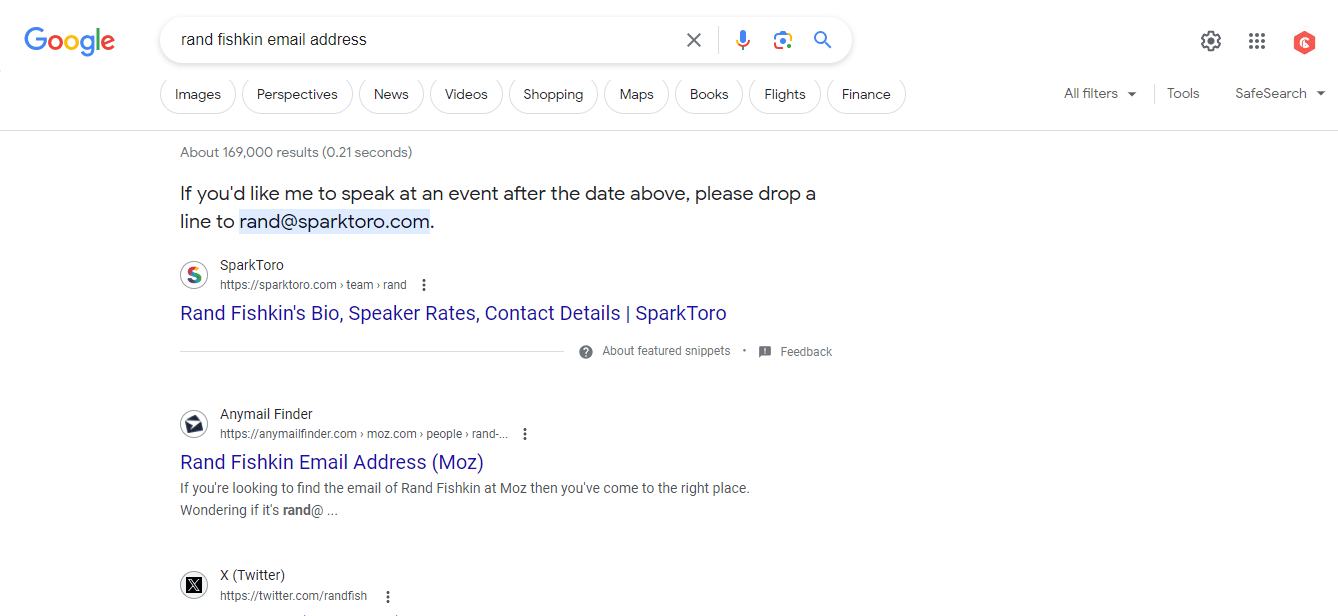Image resolution: width=1338 pixels, height=616 pixels.
Task: Click the Anymail Finder envelope favicon
Action: click(194, 424)
